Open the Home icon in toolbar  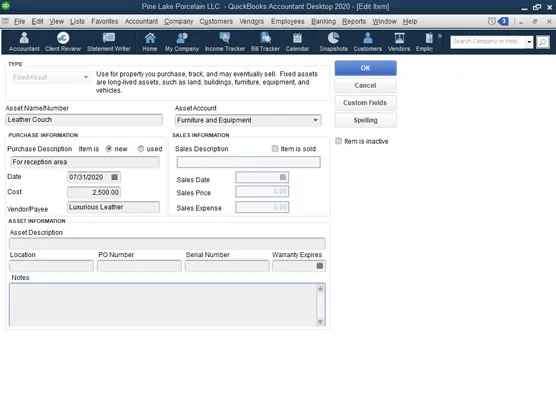pos(150,42)
